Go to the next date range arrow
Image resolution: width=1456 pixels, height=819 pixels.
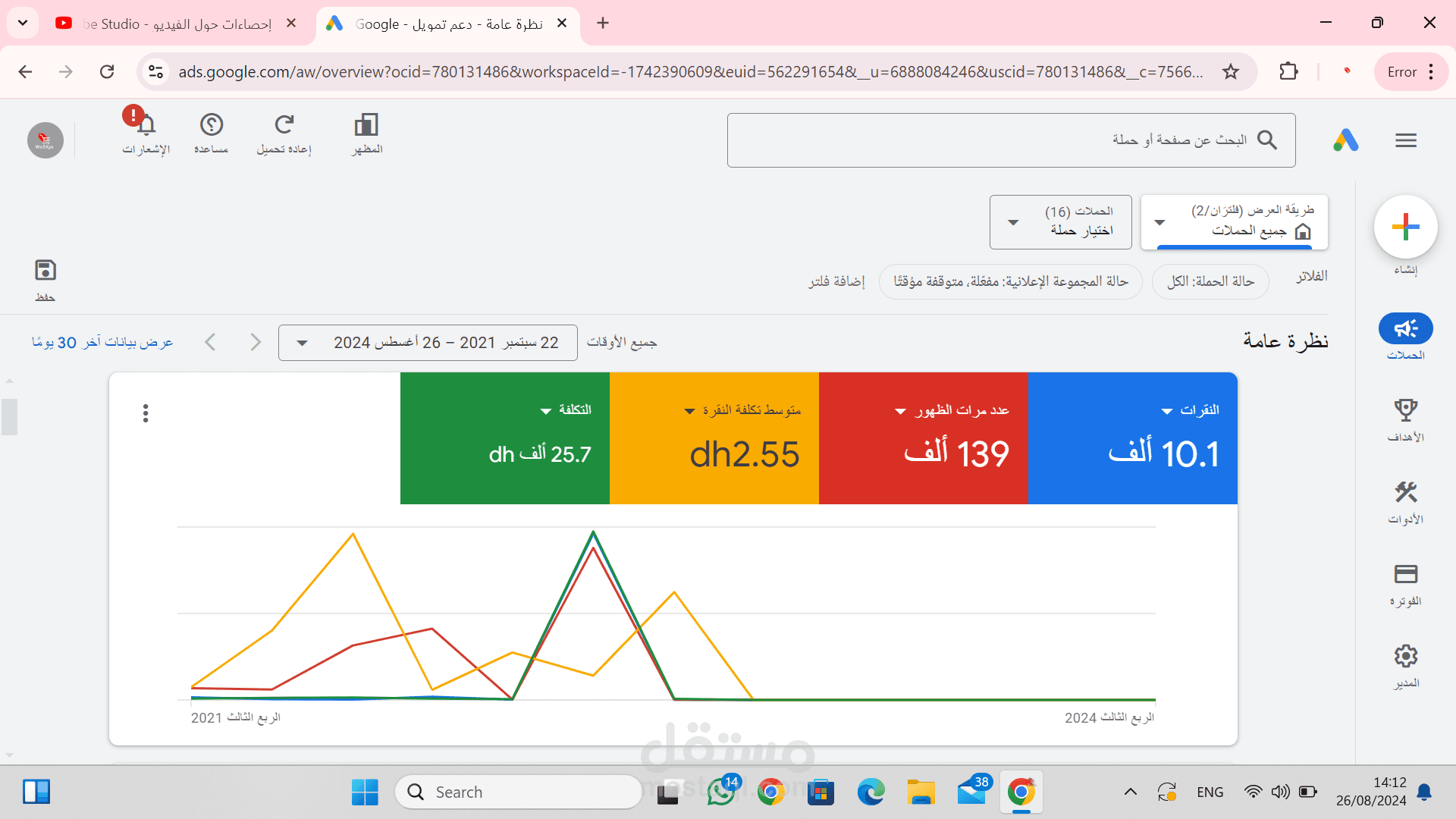coord(256,343)
